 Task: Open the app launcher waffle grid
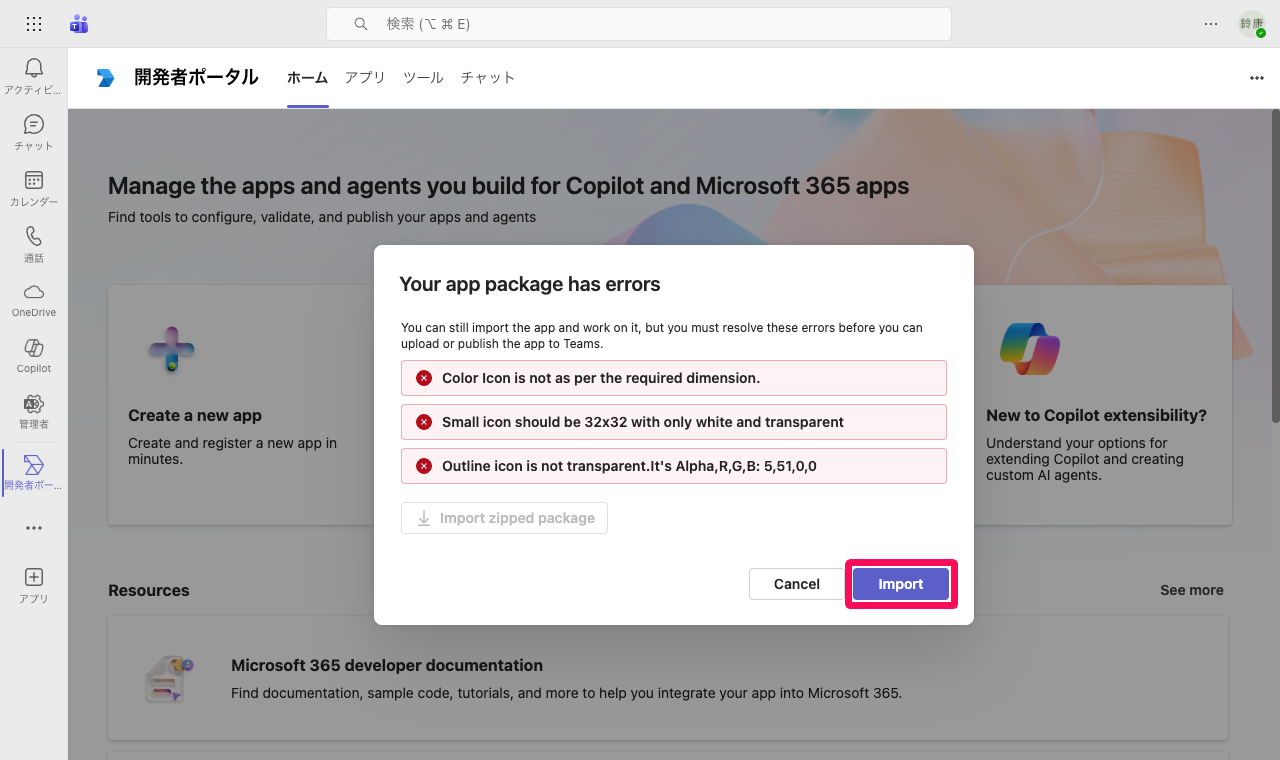[x=34, y=24]
